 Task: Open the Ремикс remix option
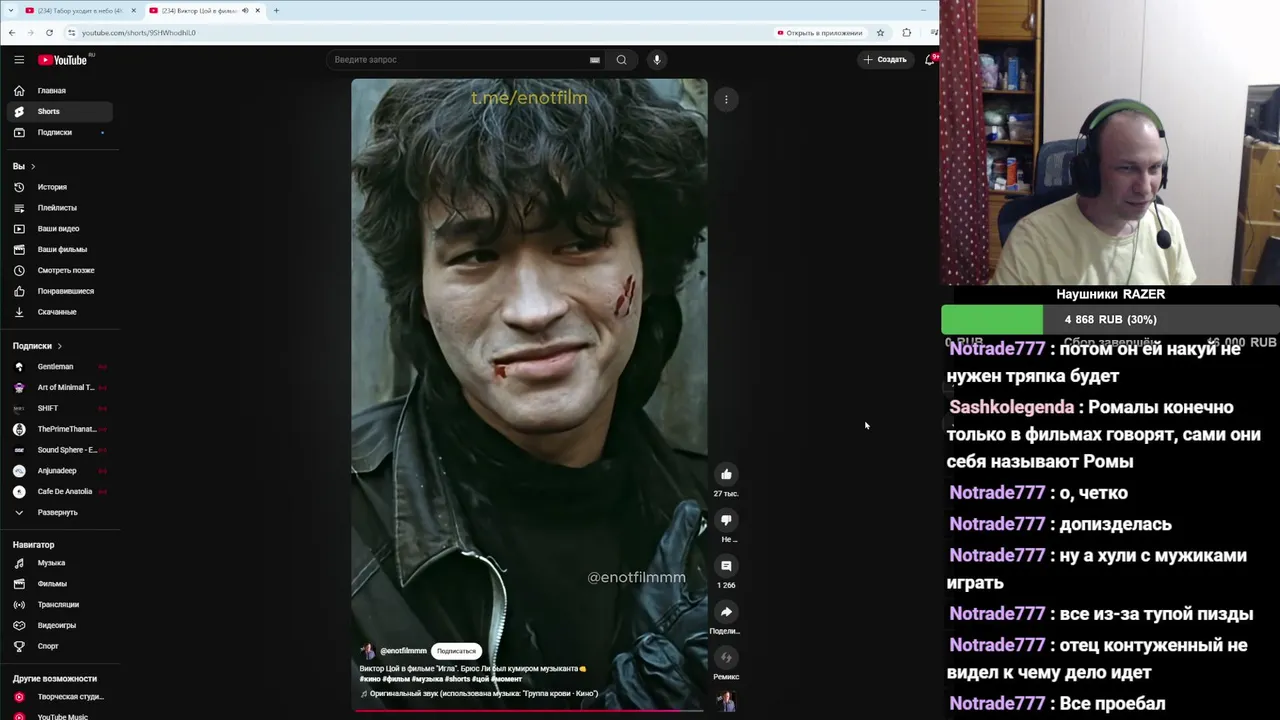coord(726,658)
